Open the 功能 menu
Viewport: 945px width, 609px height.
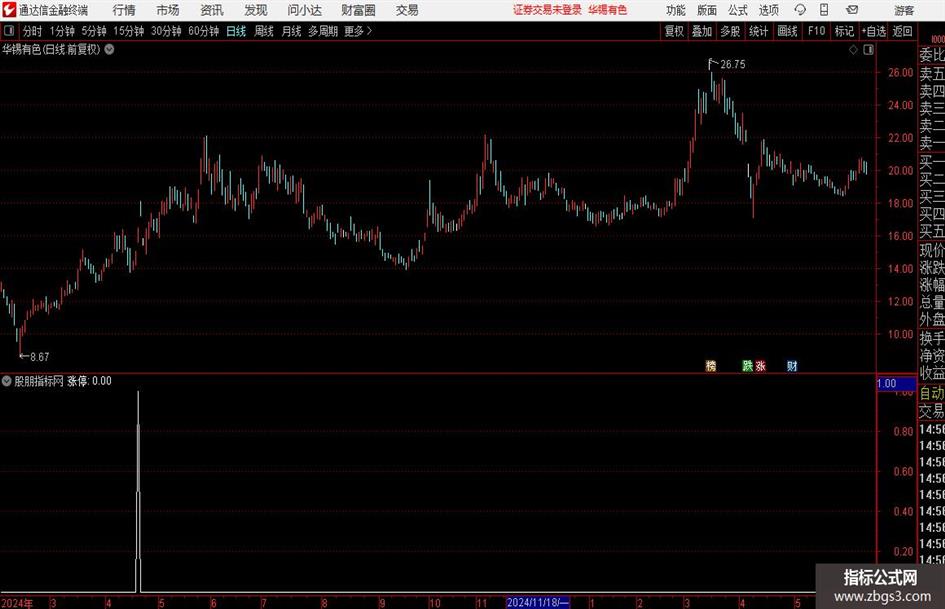[676, 10]
